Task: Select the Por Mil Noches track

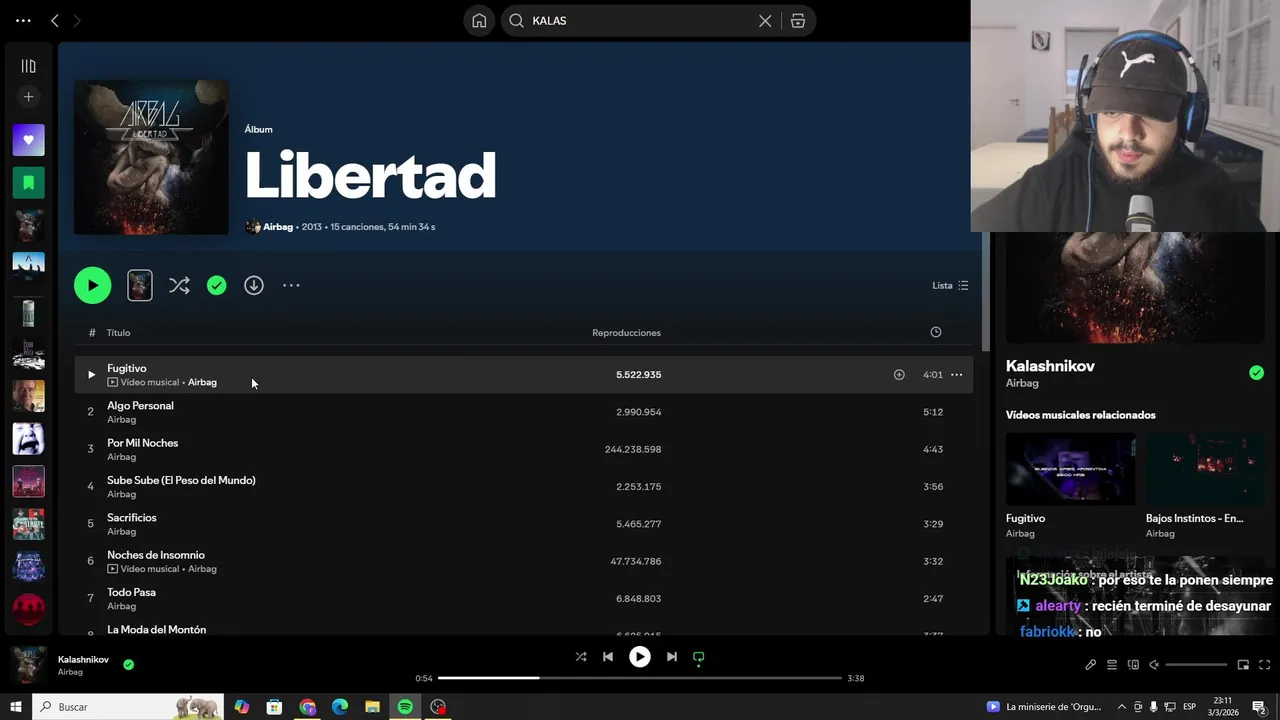Action: click(523, 449)
